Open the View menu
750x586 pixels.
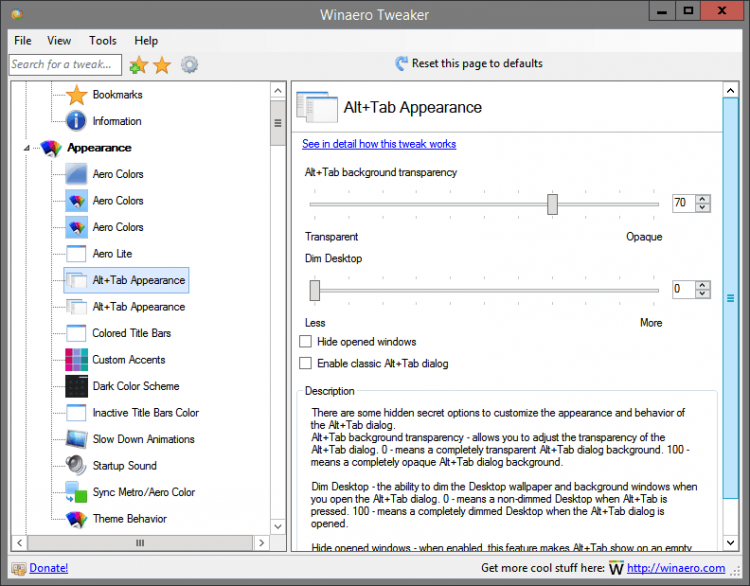pyautogui.click(x=59, y=41)
